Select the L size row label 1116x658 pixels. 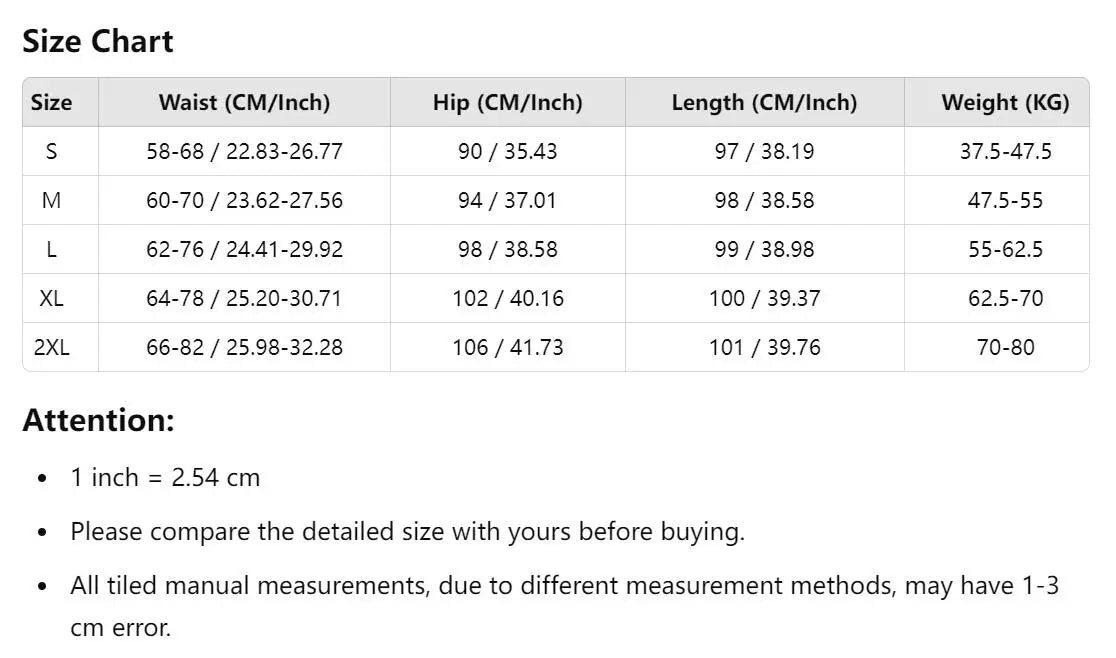[51, 249]
